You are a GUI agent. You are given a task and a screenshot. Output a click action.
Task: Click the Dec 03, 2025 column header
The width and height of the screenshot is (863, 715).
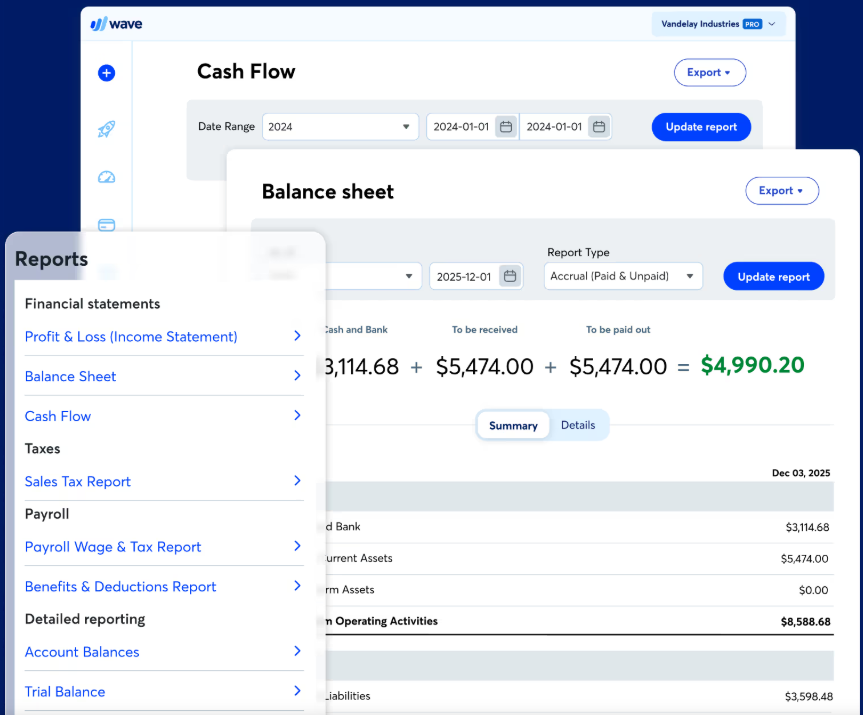801,473
